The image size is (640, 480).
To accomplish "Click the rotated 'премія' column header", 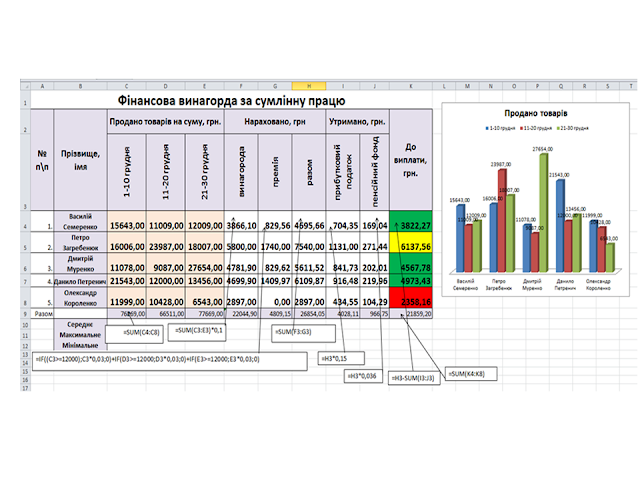I will tap(275, 172).
